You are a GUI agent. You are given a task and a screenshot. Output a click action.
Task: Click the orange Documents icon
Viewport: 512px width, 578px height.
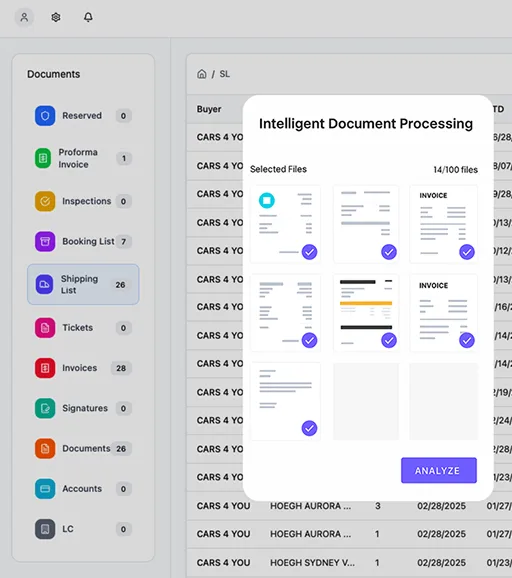point(45,449)
